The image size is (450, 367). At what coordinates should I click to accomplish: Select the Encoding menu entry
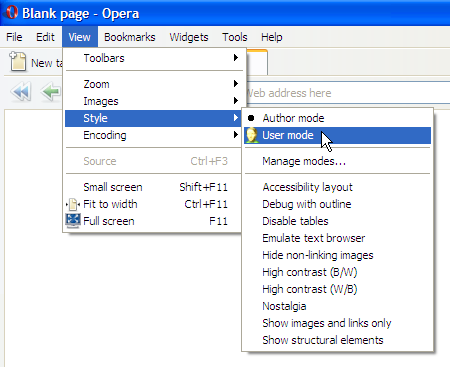coord(153,135)
